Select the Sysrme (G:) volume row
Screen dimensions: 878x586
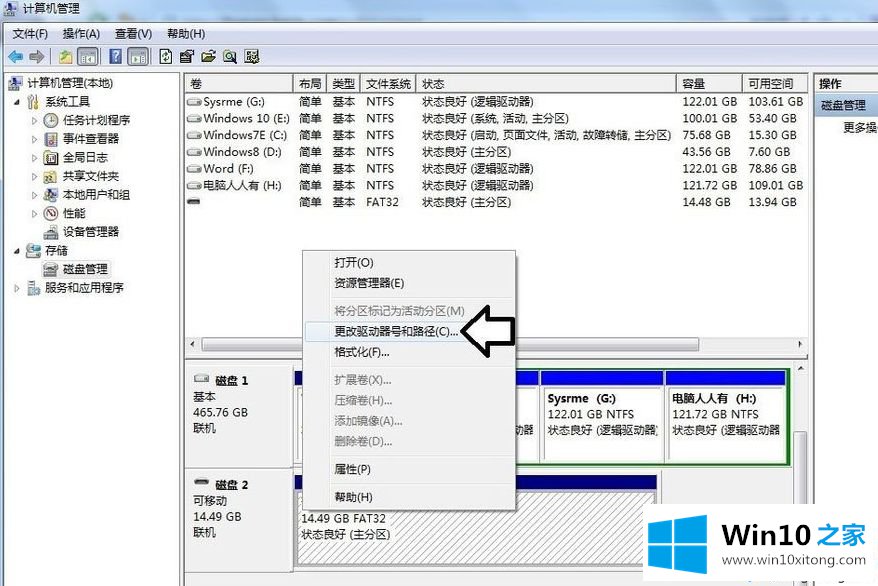click(x=496, y=102)
